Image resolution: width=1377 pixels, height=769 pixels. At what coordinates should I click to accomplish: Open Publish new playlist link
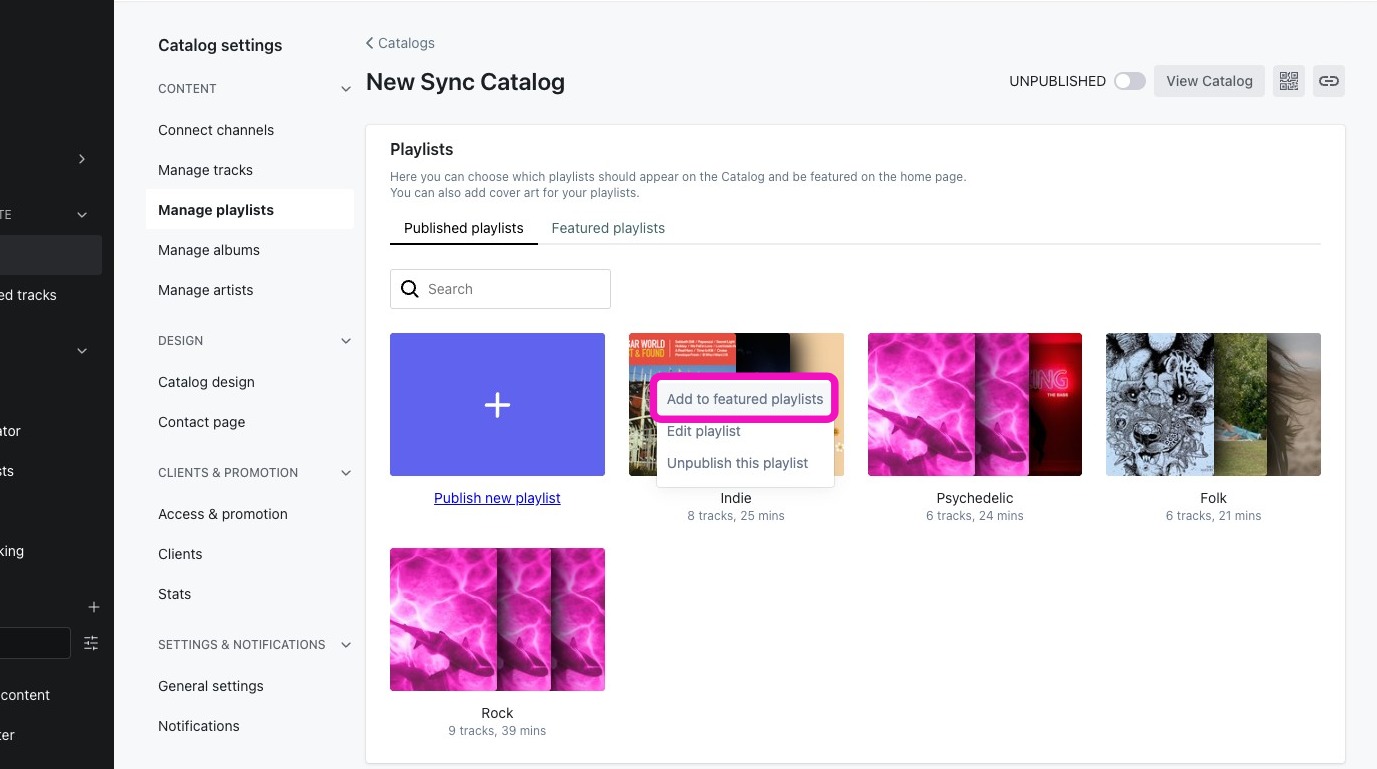pyautogui.click(x=497, y=498)
